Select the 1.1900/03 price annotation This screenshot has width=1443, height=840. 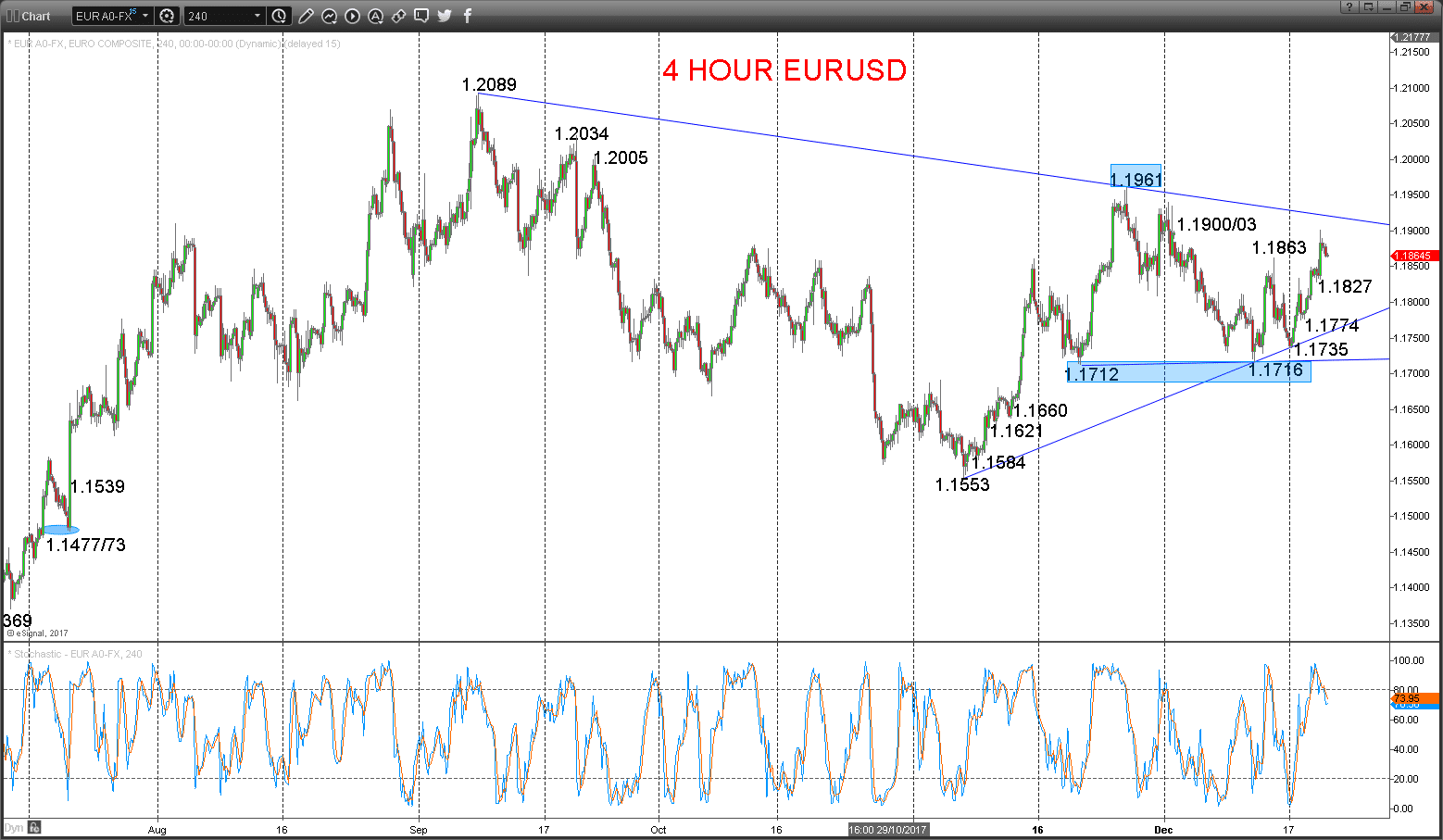(x=1217, y=224)
